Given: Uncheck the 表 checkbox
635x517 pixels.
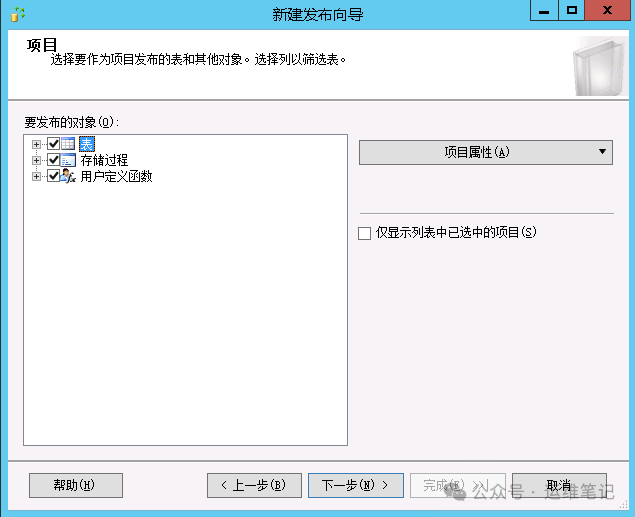Looking at the screenshot, I should tap(53, 144).
